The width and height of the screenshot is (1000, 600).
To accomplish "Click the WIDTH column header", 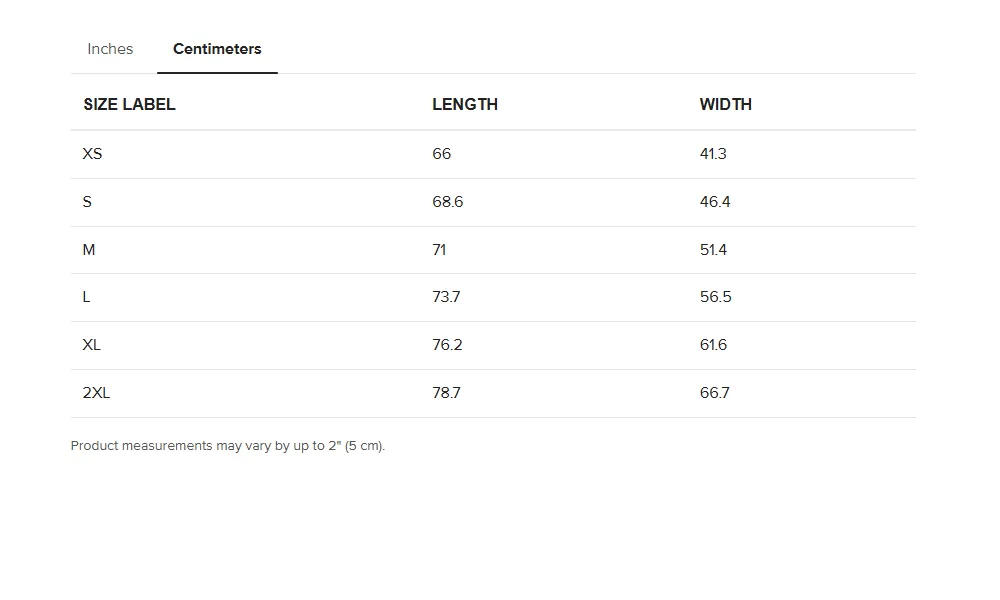I will click(x=726, y=105).
